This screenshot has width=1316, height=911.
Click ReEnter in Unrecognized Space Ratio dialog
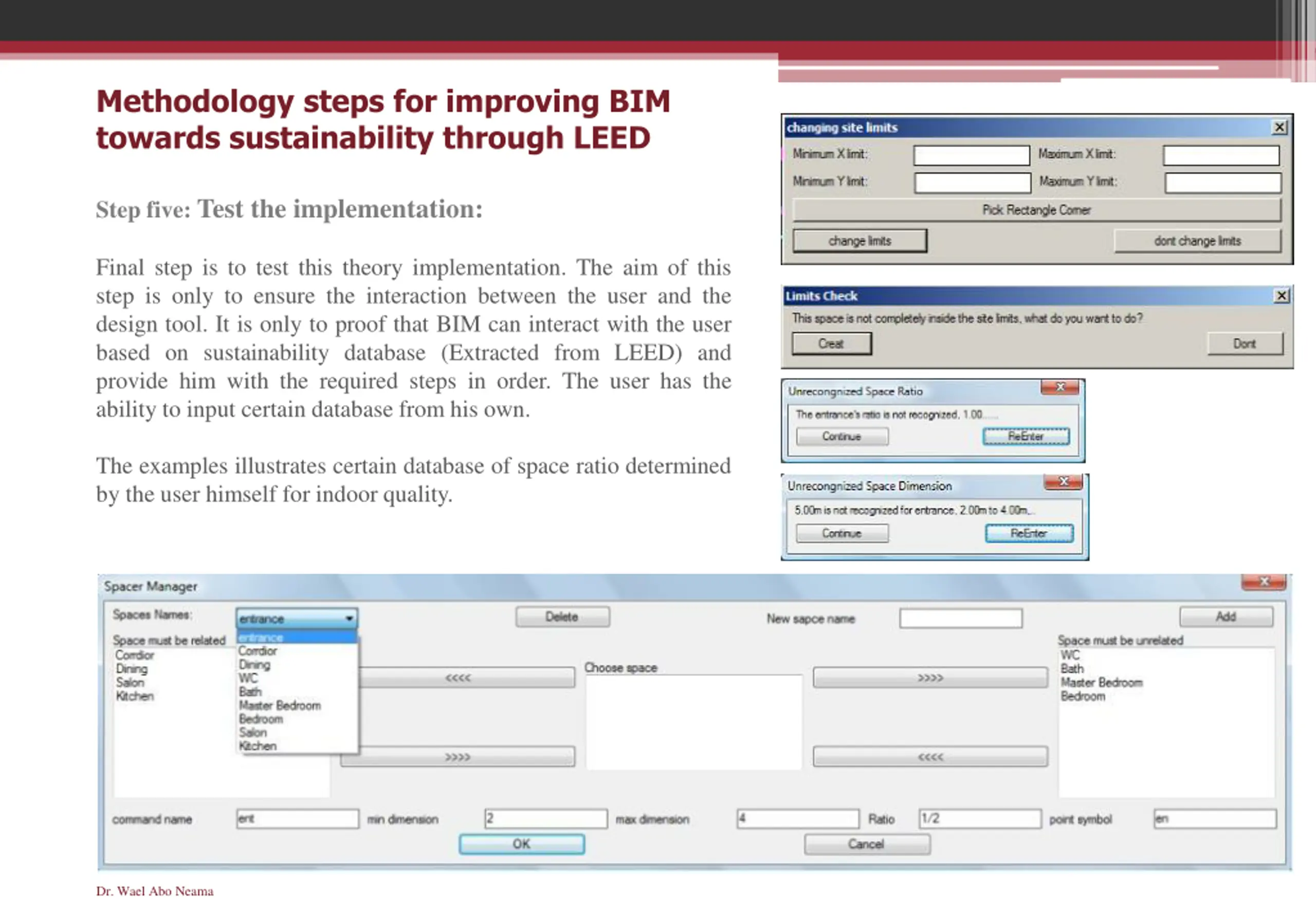(x=1026, y=436)
